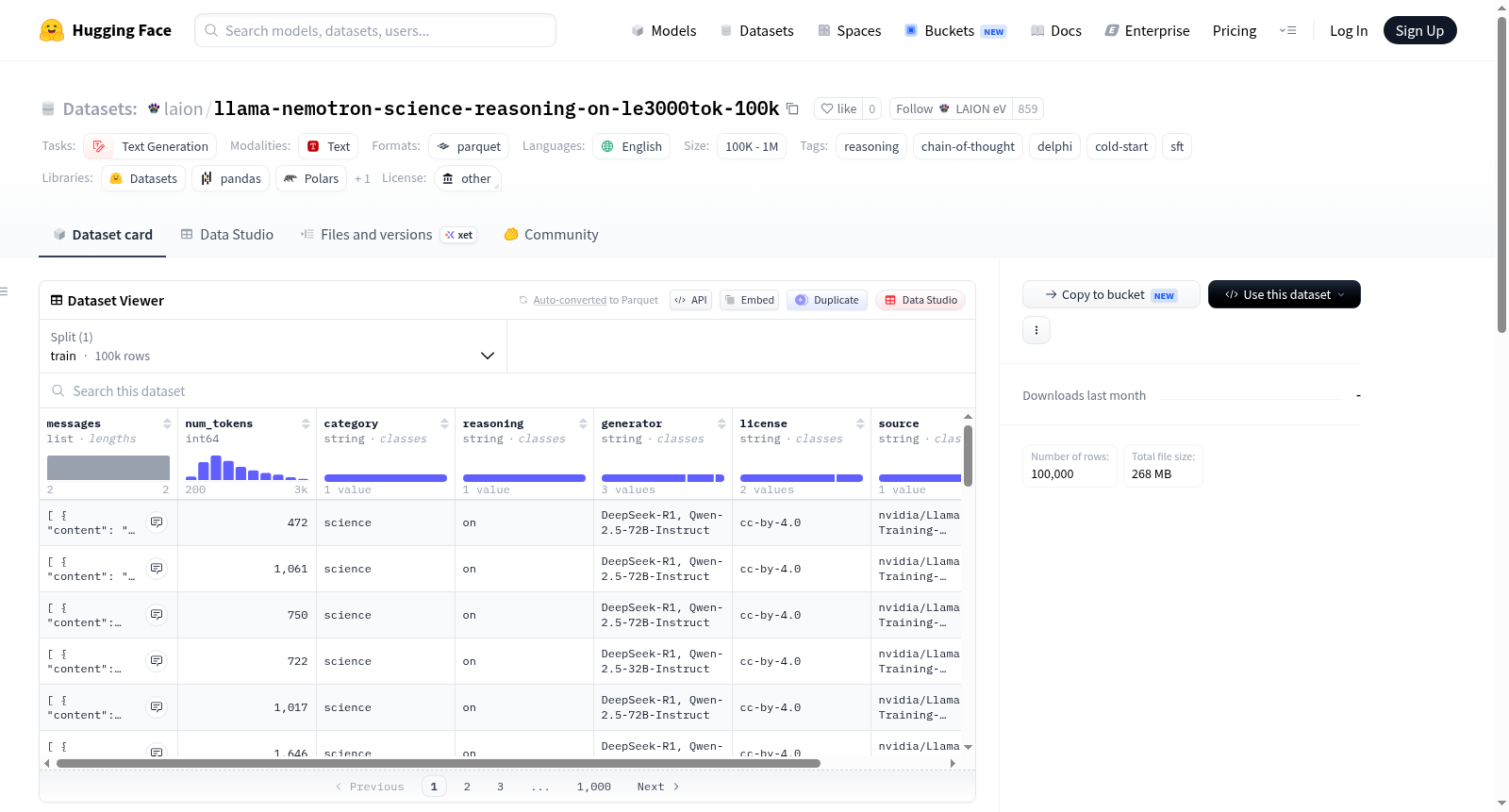Open conversation view for the 722-token row
Viewport: 1509px width, 812px height.
click(157, 661)
